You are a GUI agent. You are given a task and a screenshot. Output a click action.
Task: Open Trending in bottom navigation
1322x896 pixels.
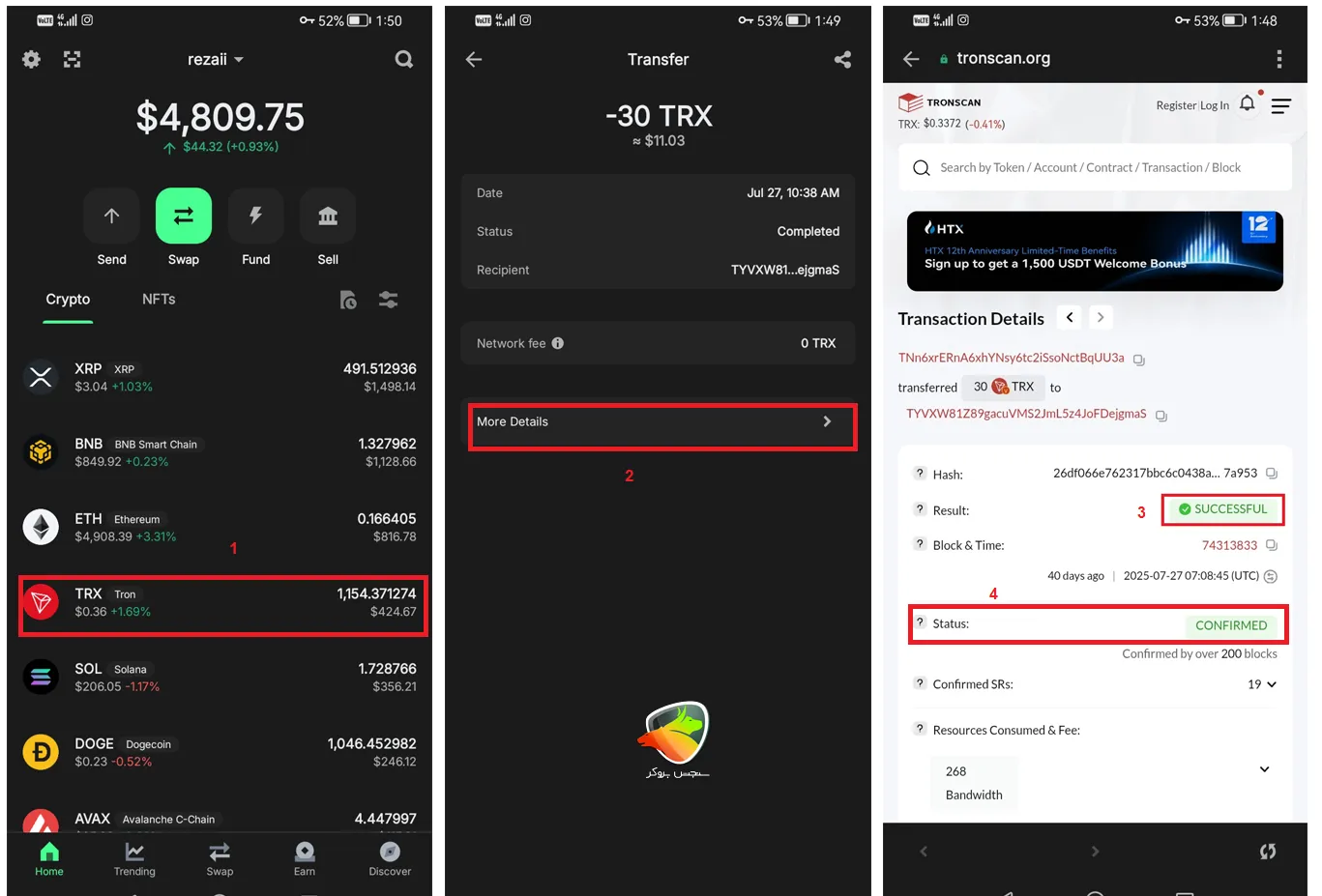pos(134,857)
